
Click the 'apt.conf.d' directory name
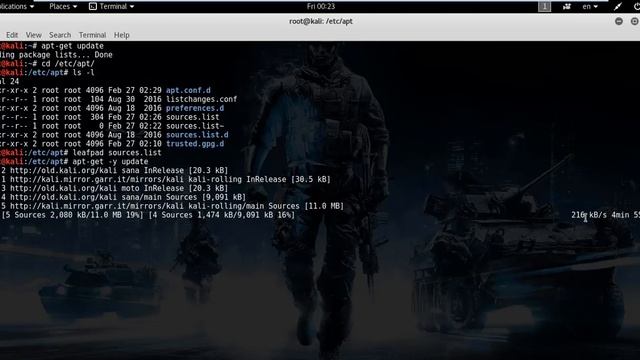tap(188, 91)
